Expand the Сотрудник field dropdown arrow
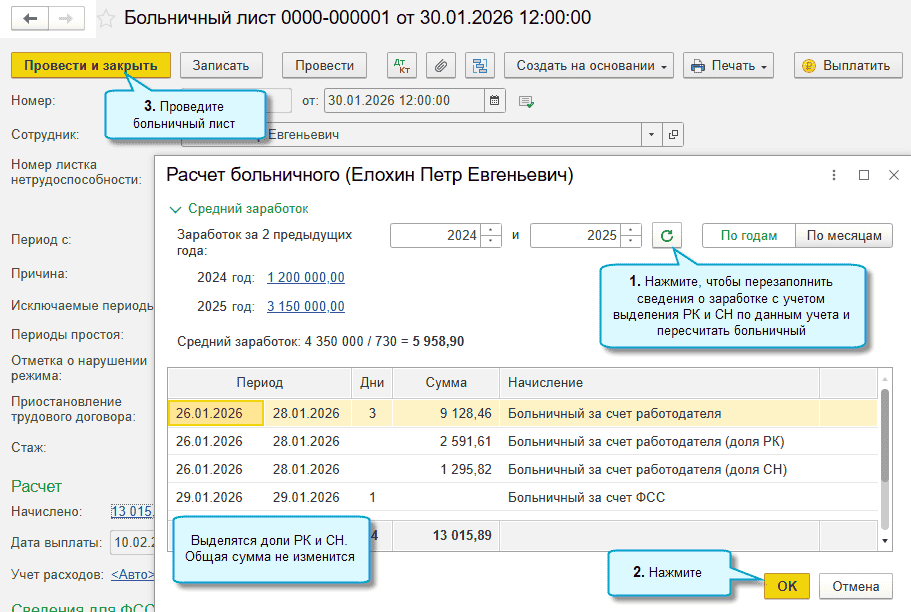The image size is (911, 612). (651, 134)
